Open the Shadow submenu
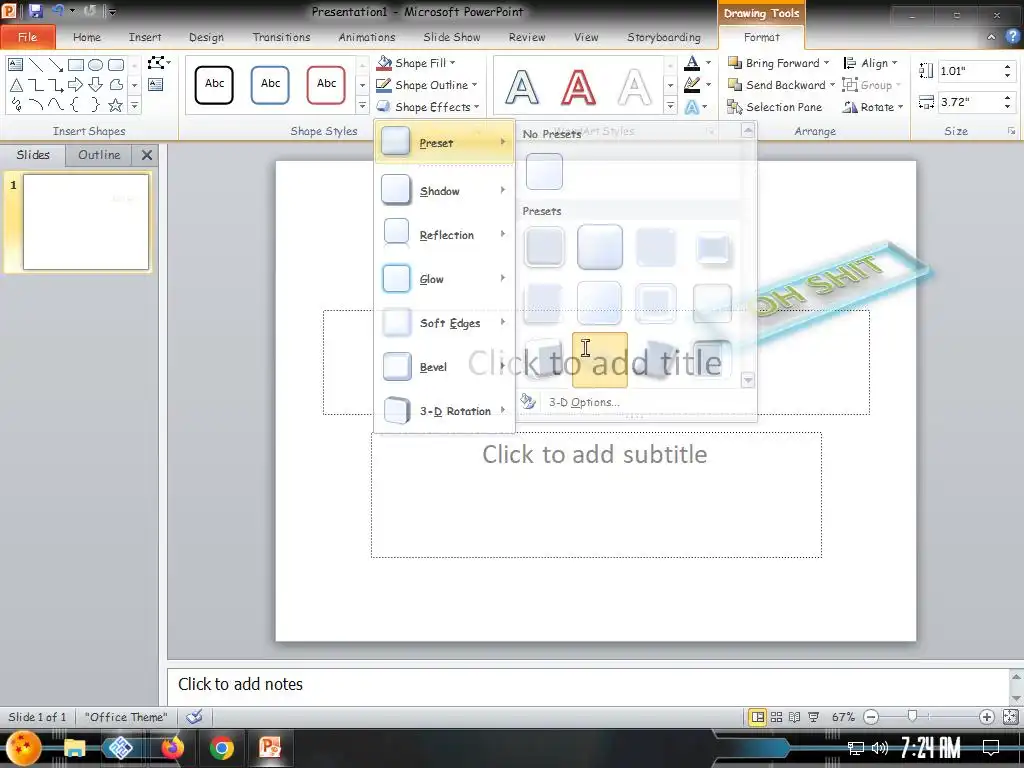 click(444, 191)
